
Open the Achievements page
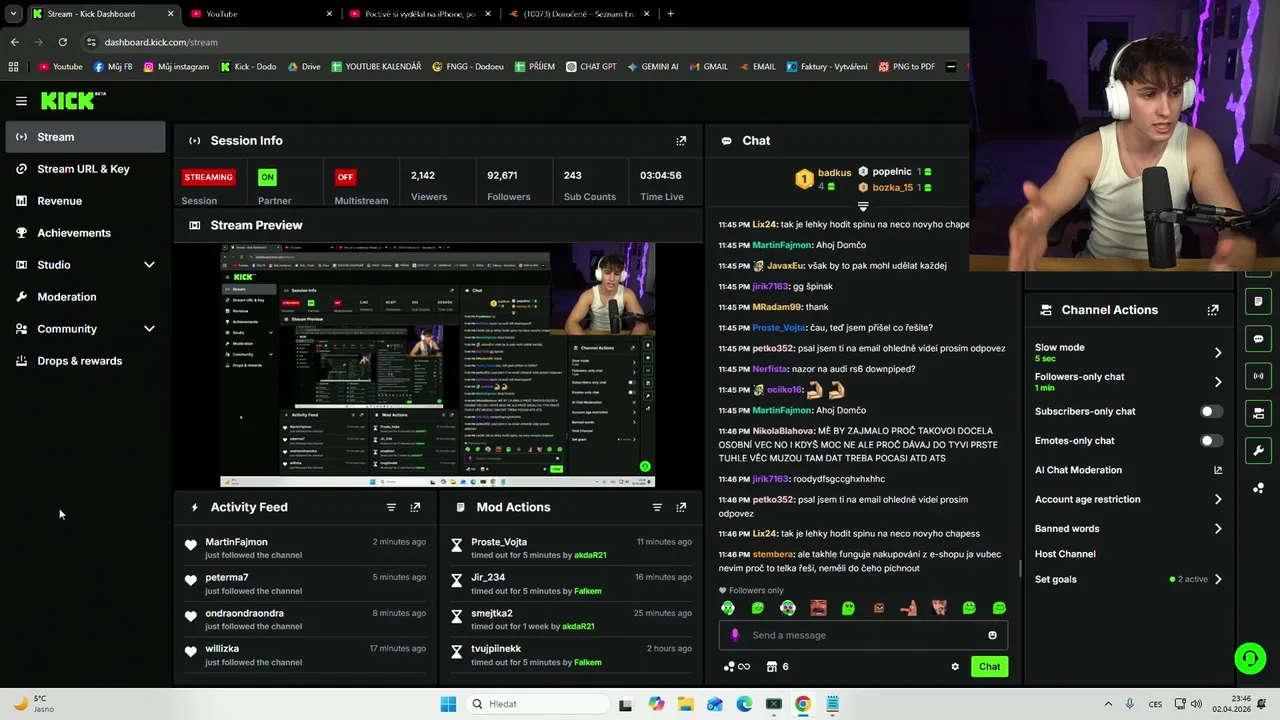point(85,233)
